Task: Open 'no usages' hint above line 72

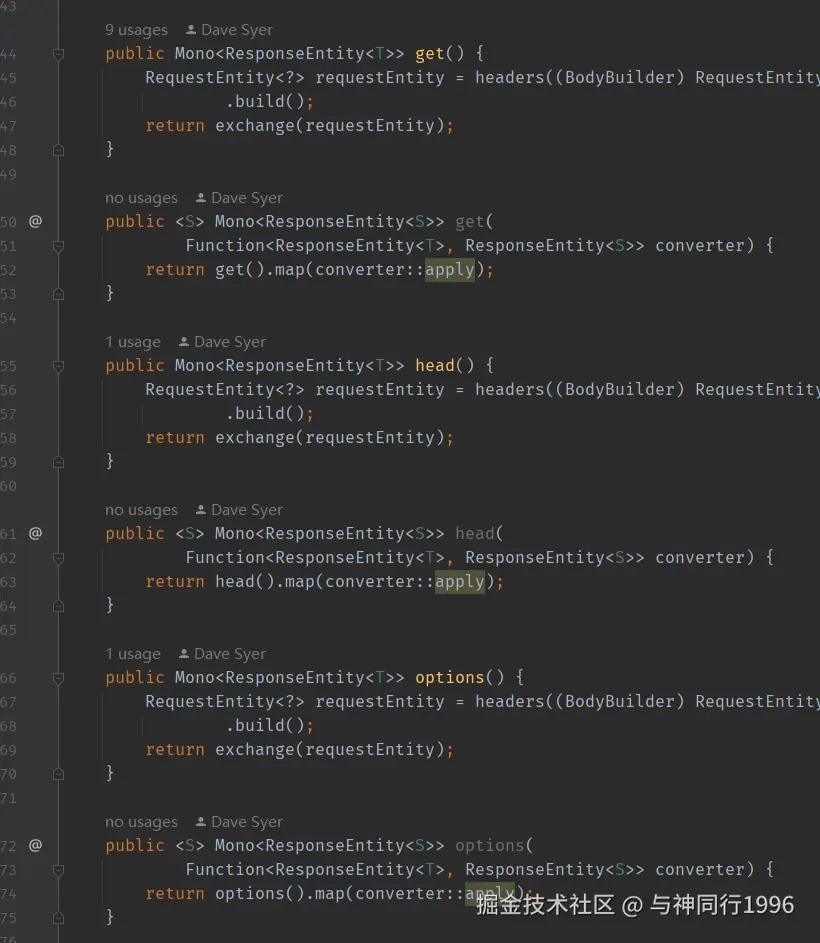Action: click(141, 822)
